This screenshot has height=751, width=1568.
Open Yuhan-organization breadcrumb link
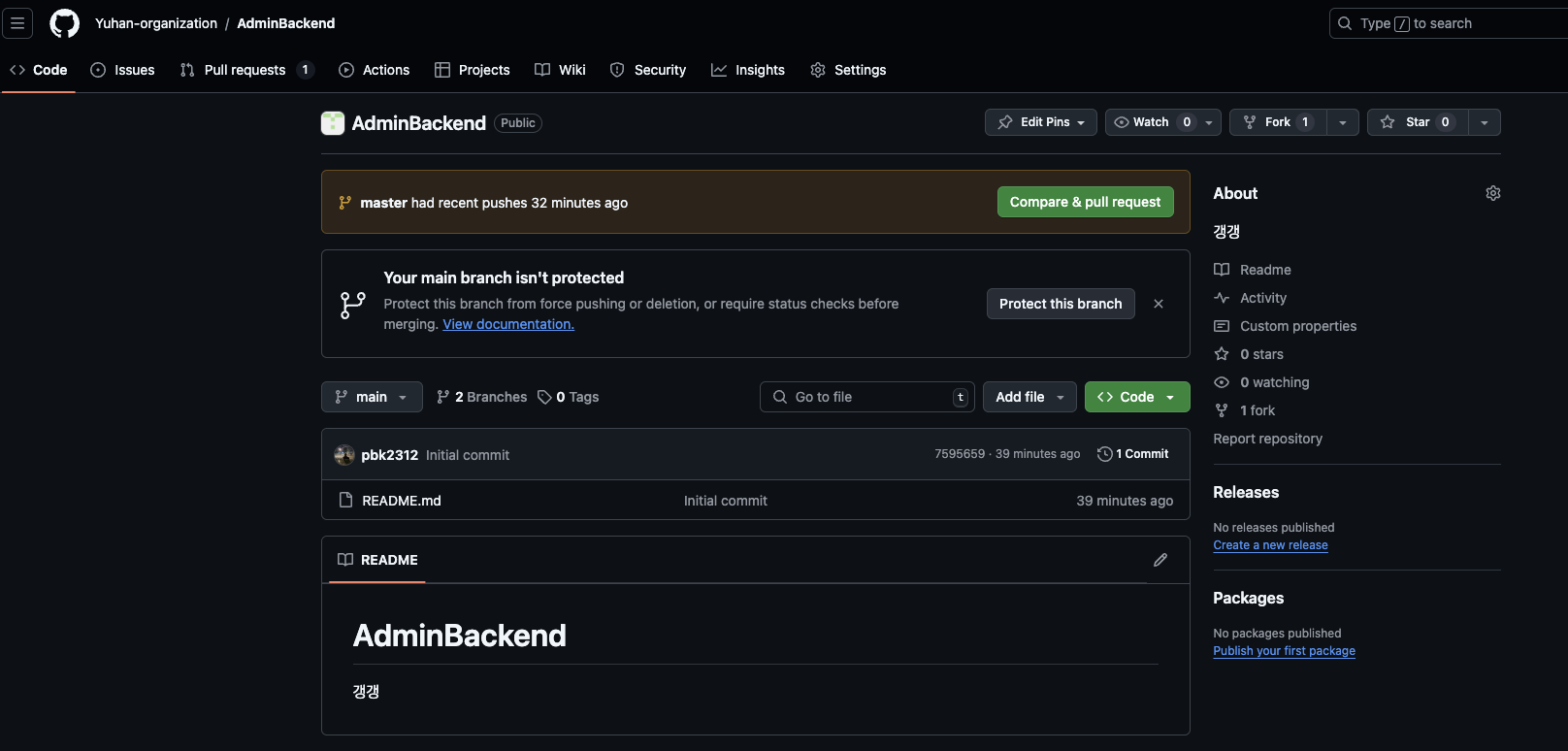point(156,23)
